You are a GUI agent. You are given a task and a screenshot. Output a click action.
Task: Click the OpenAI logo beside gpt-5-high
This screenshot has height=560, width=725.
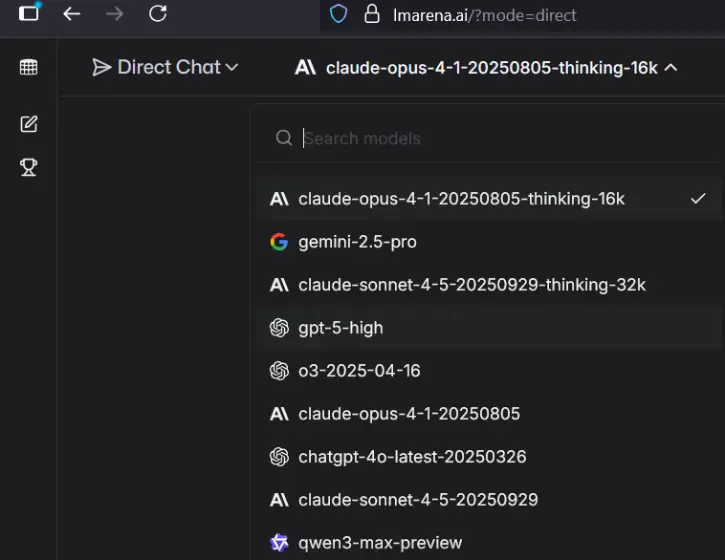pyautogui.click(x=279, y=328)
